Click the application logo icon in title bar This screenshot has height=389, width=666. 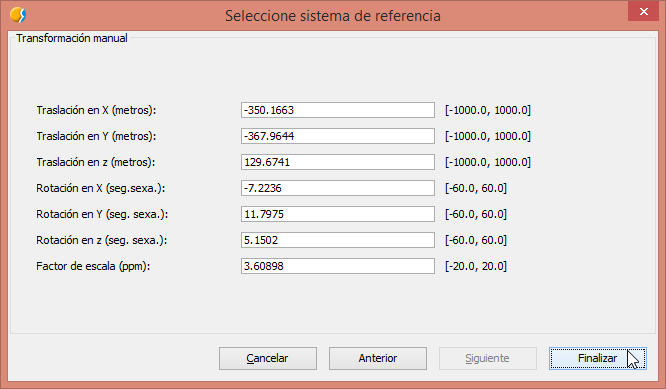[18, 15]
